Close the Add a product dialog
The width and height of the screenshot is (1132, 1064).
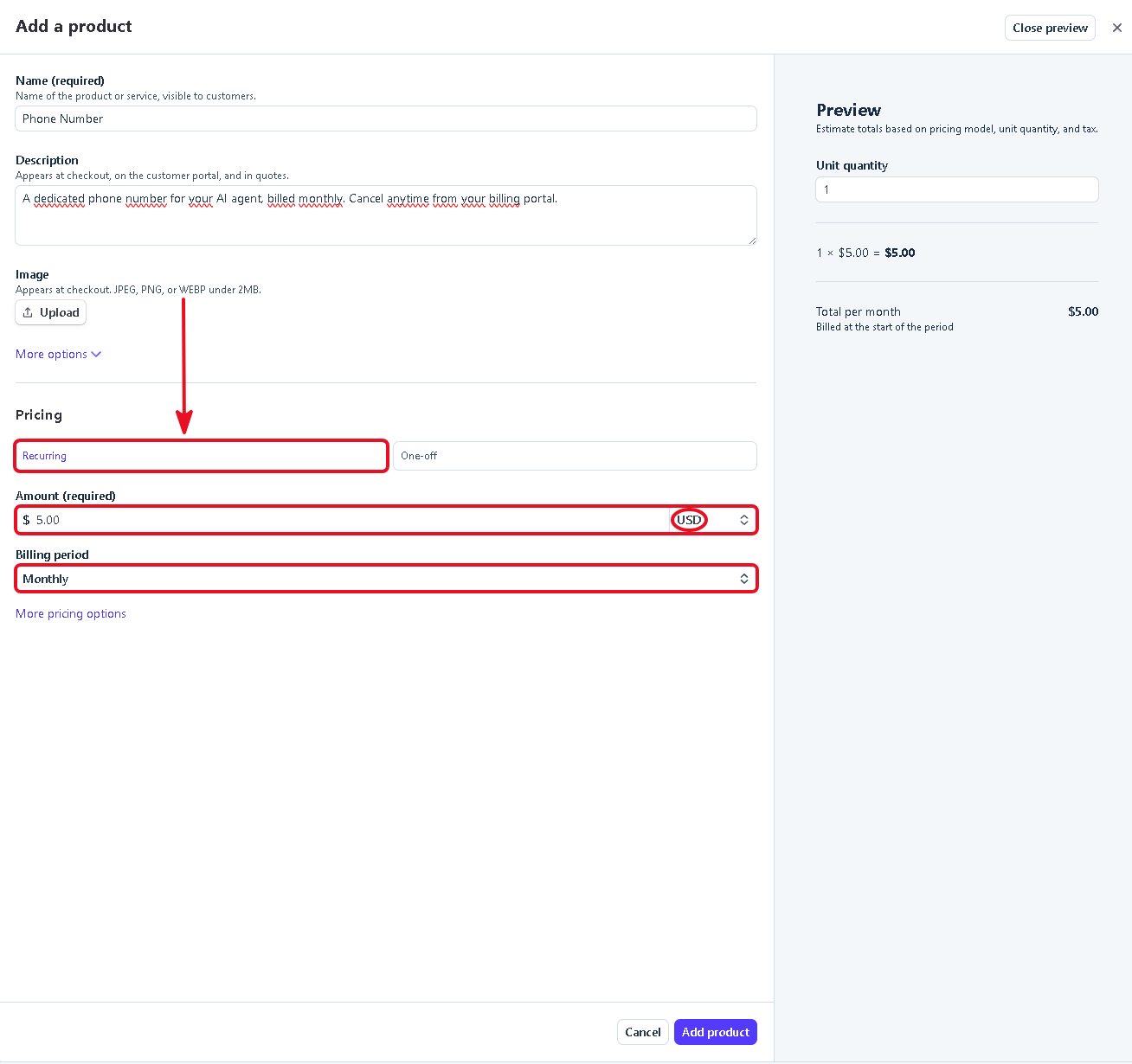[x=1117, y=28]
